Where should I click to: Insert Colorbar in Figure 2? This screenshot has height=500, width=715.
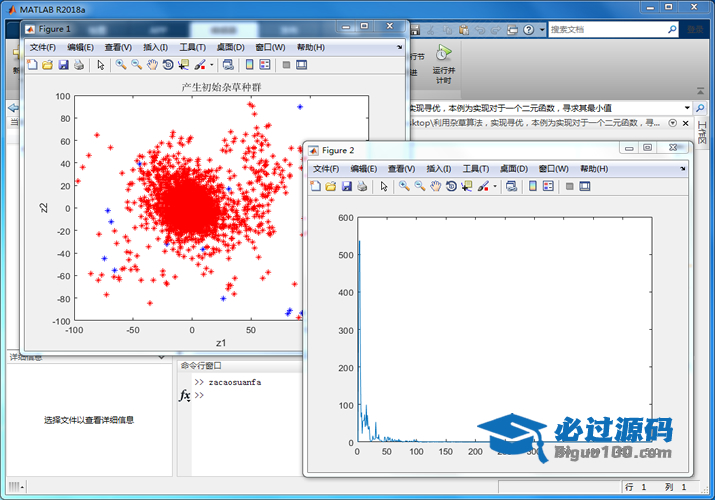(x=533, y=186)
